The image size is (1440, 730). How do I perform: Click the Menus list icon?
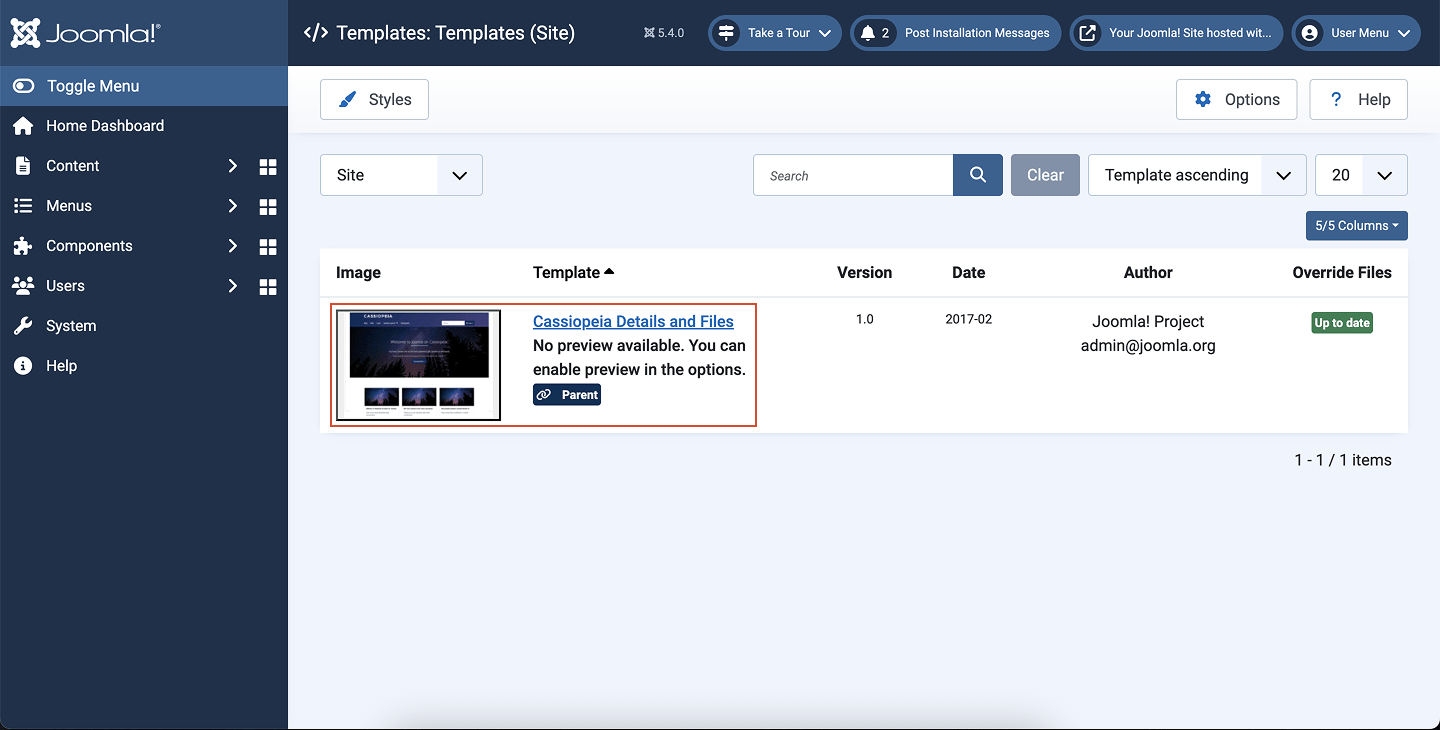(x=23, y=206)
